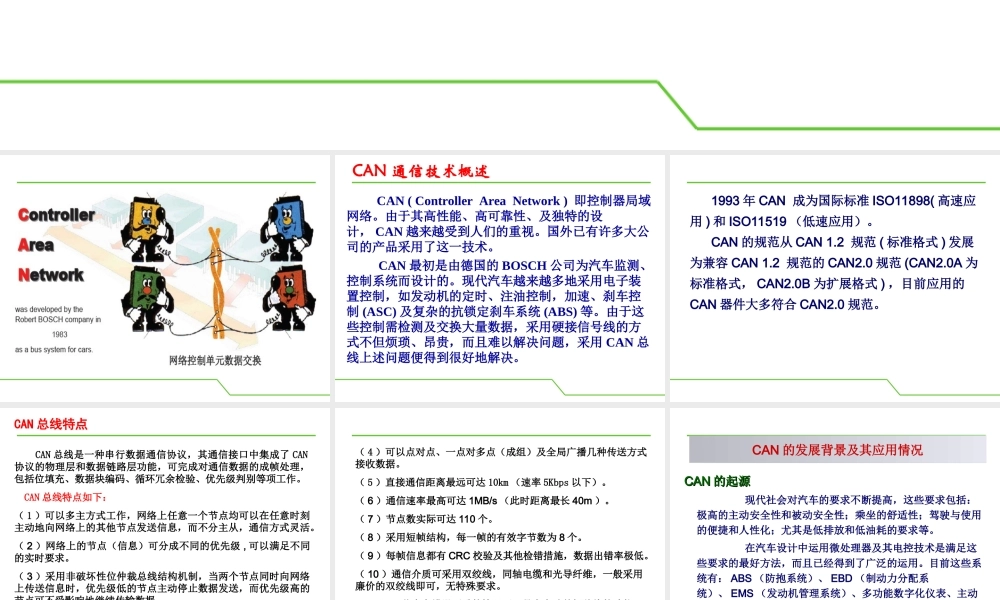Click the line 'as a bus system for cars.'
Viewport: 1000px width, 600px height.
tap(54, 349)
